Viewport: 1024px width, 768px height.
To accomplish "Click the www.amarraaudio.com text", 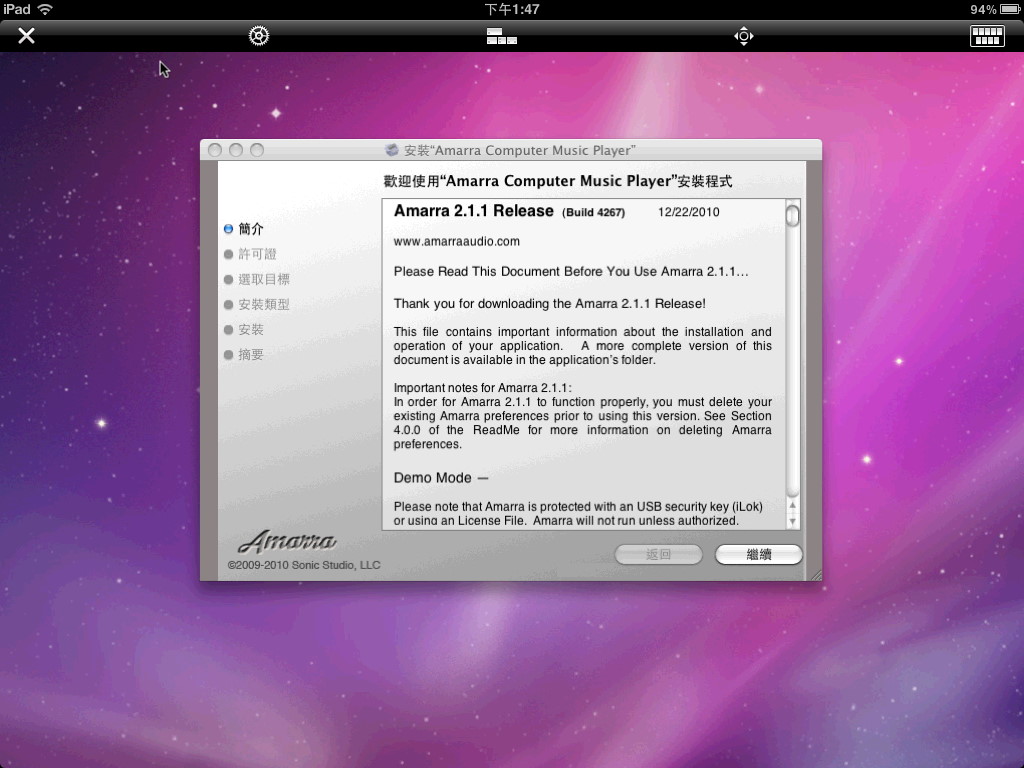I will [456, 241].
